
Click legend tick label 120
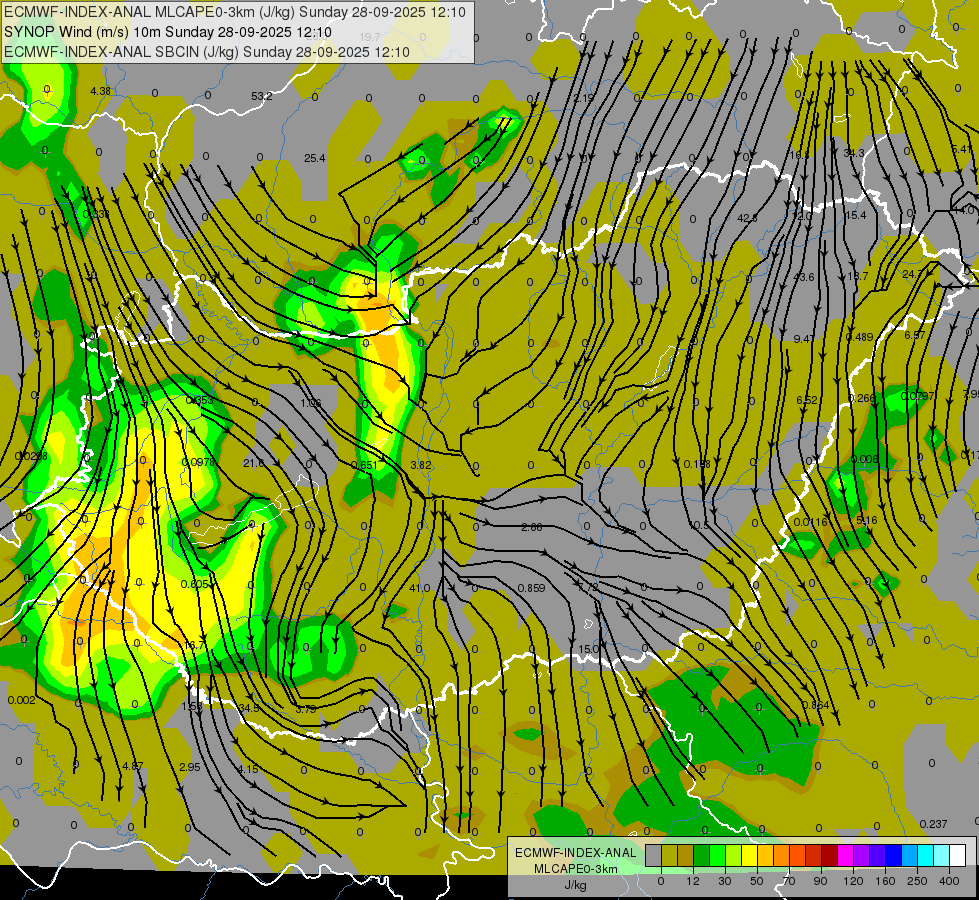point(853,881)
